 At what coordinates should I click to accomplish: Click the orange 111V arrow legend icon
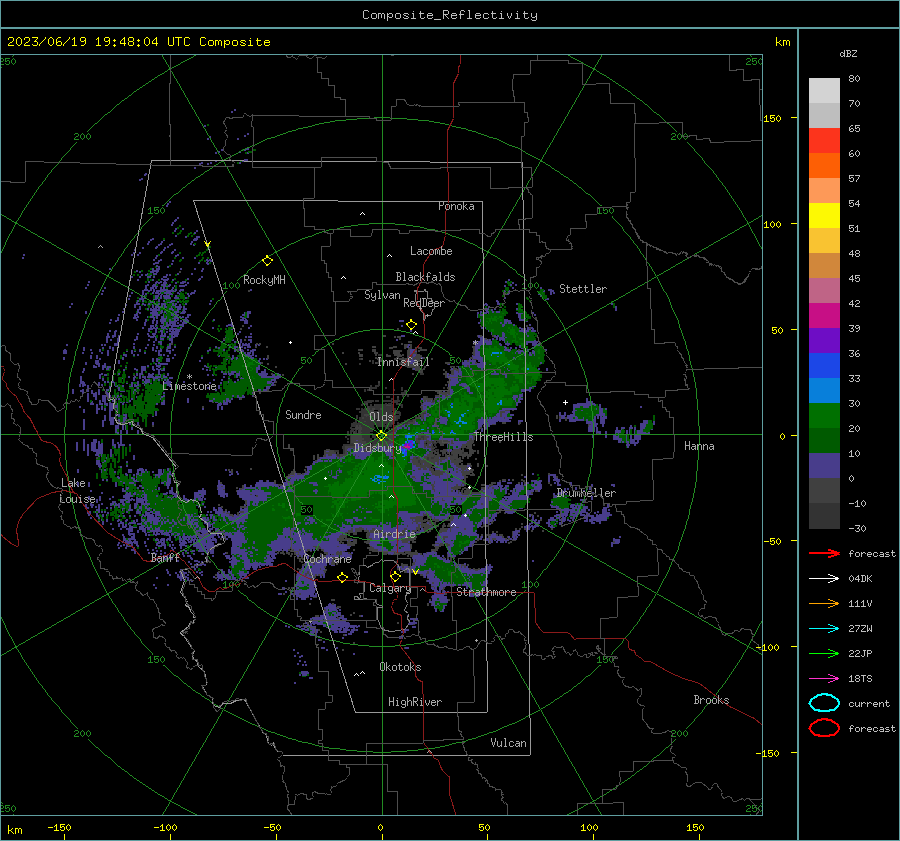(824, 603)
